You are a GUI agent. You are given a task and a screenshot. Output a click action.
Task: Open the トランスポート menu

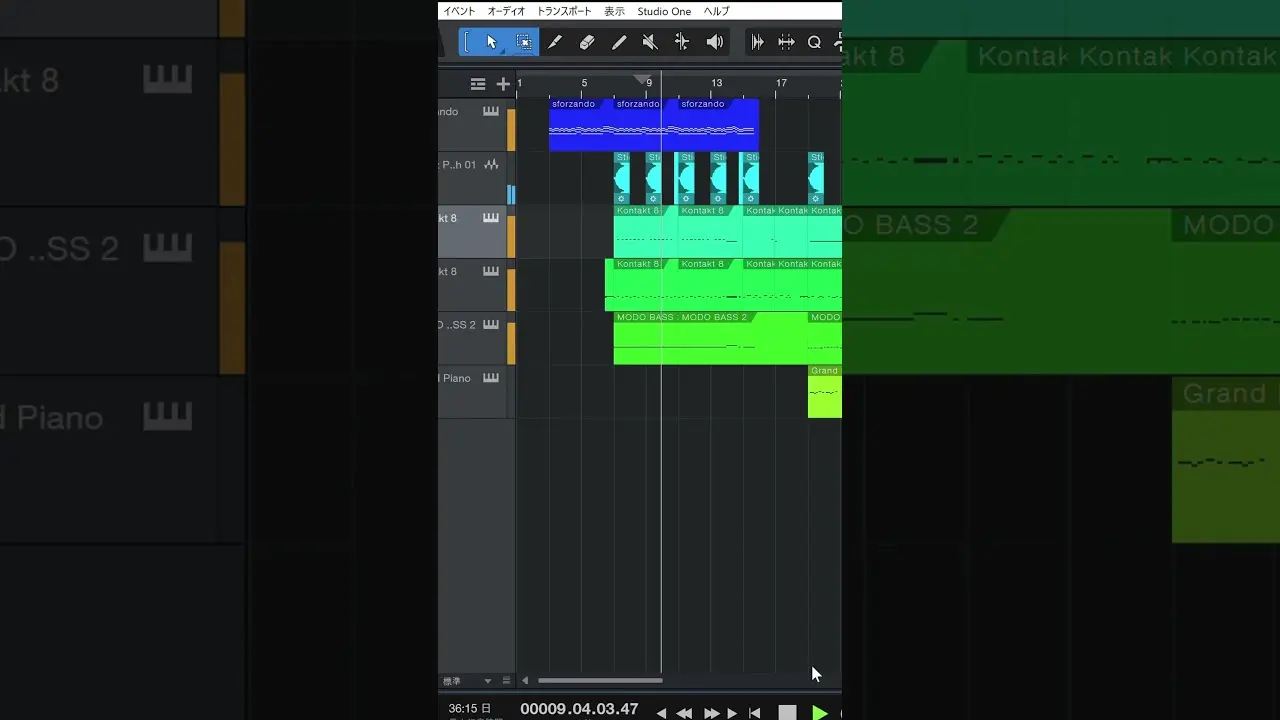[x=564, y=11]
